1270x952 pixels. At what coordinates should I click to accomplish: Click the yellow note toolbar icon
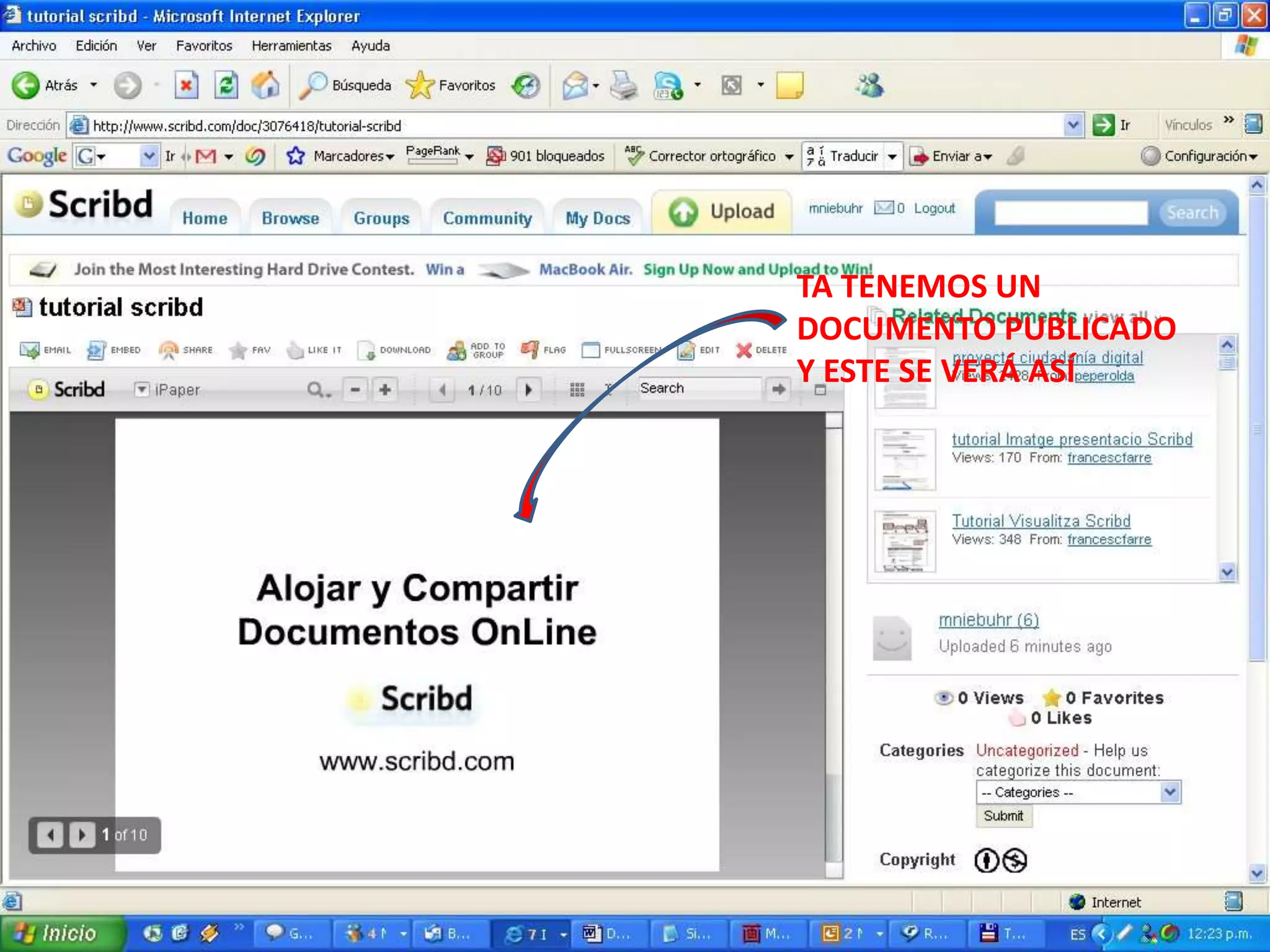click(789, 86)
